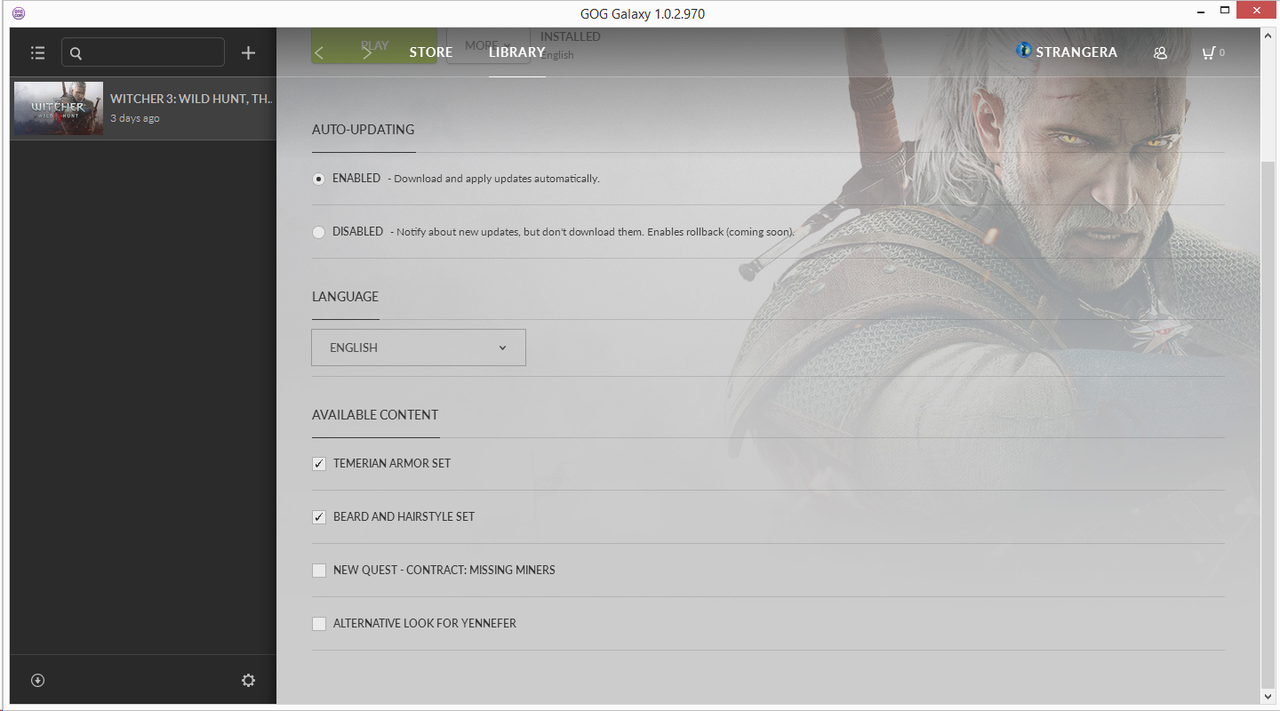Screen dimensions: 1280x711
Task: Open the shopping cart icon
Action: click(x=1209, y=53)
